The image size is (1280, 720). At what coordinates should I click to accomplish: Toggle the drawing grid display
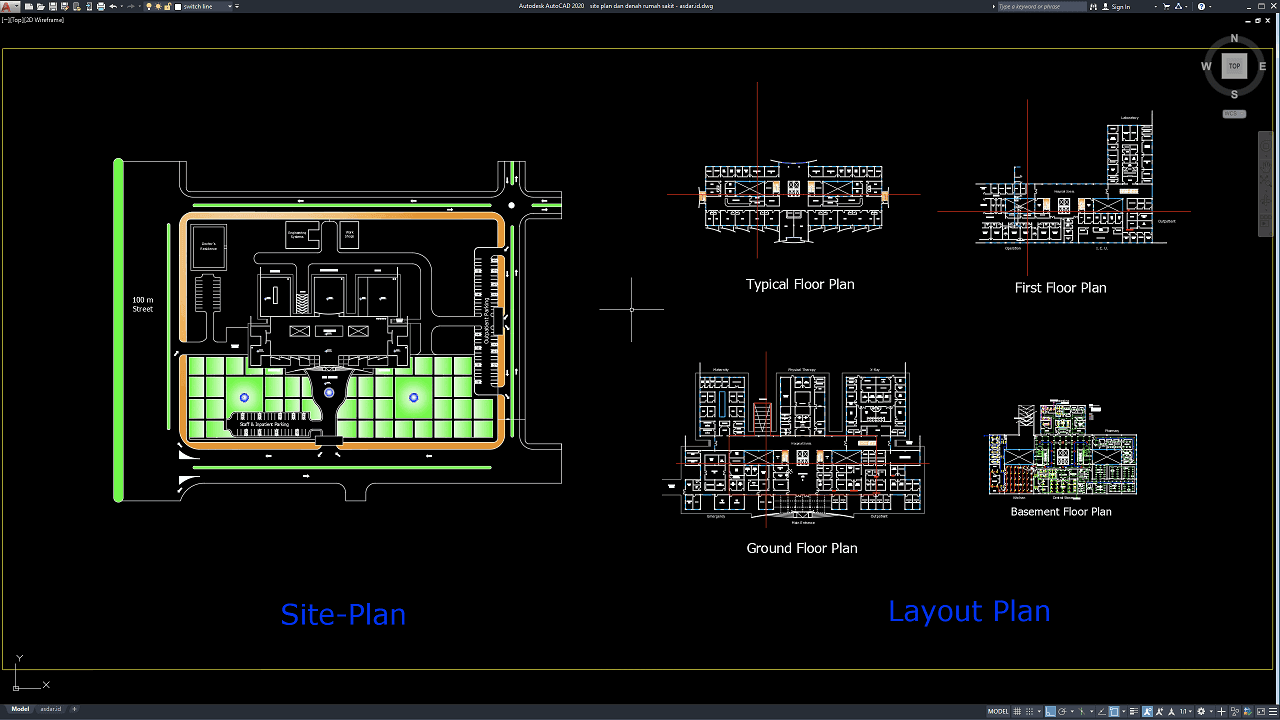(1017, 711)
